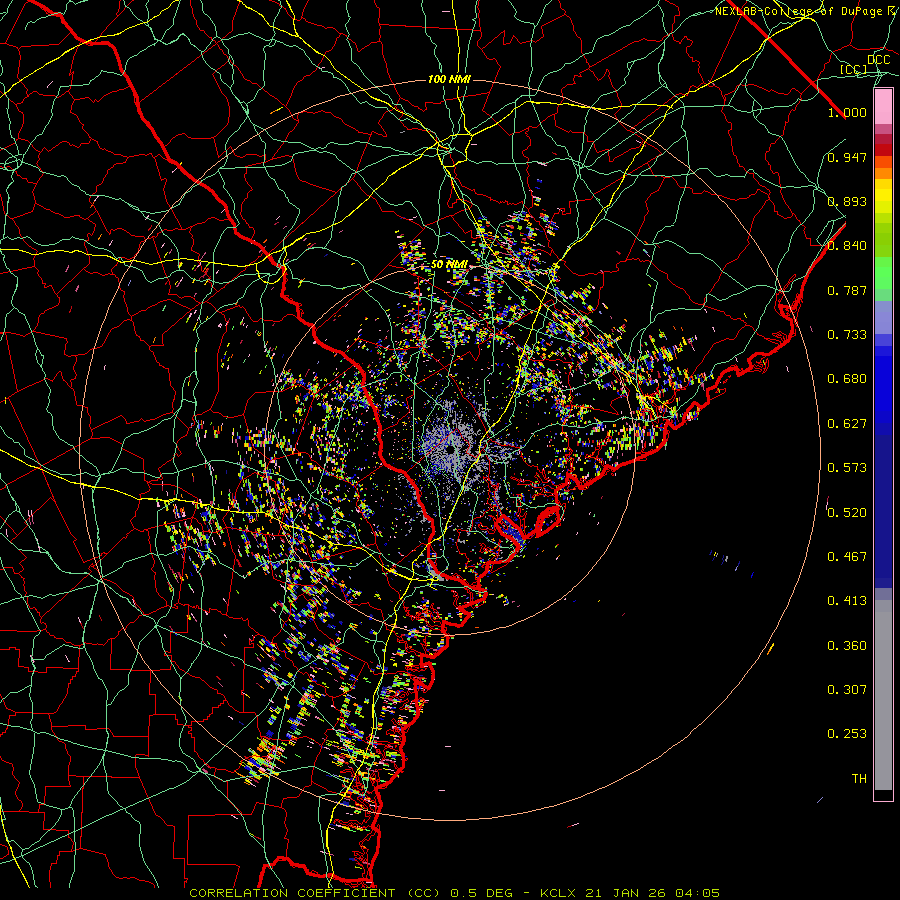Click the "21 JAN 26" date in the caption
This screenshot has width=900, height=900.
click(x=625, y=893)
